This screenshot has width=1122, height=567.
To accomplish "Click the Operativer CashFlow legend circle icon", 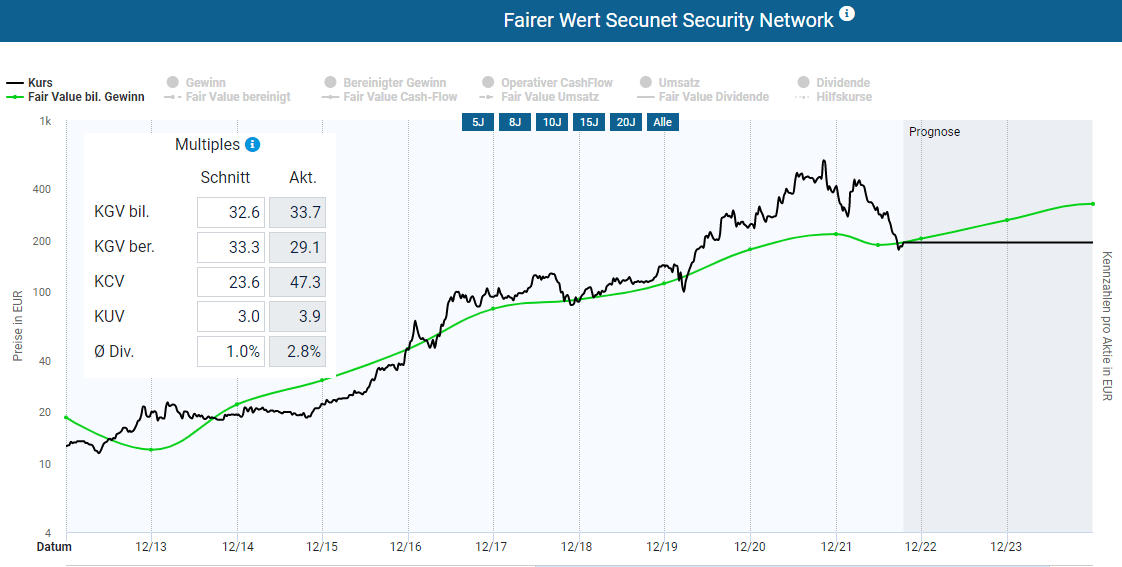I will click(x=488, y=82).
